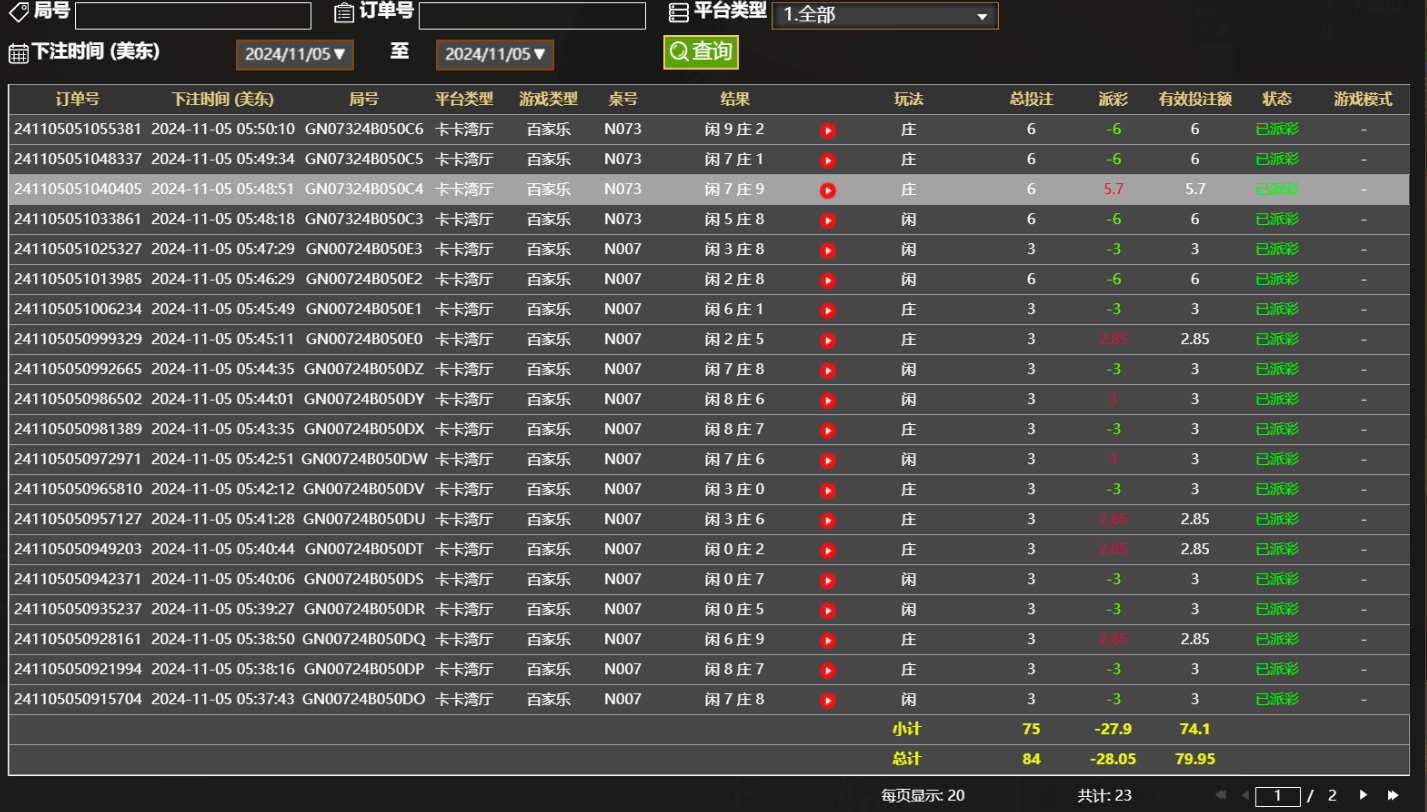Viewport: 1427px width, 812px height.
Task: Click the magnifier icon inside the 查询 button
Action: (x=679, y=51)
